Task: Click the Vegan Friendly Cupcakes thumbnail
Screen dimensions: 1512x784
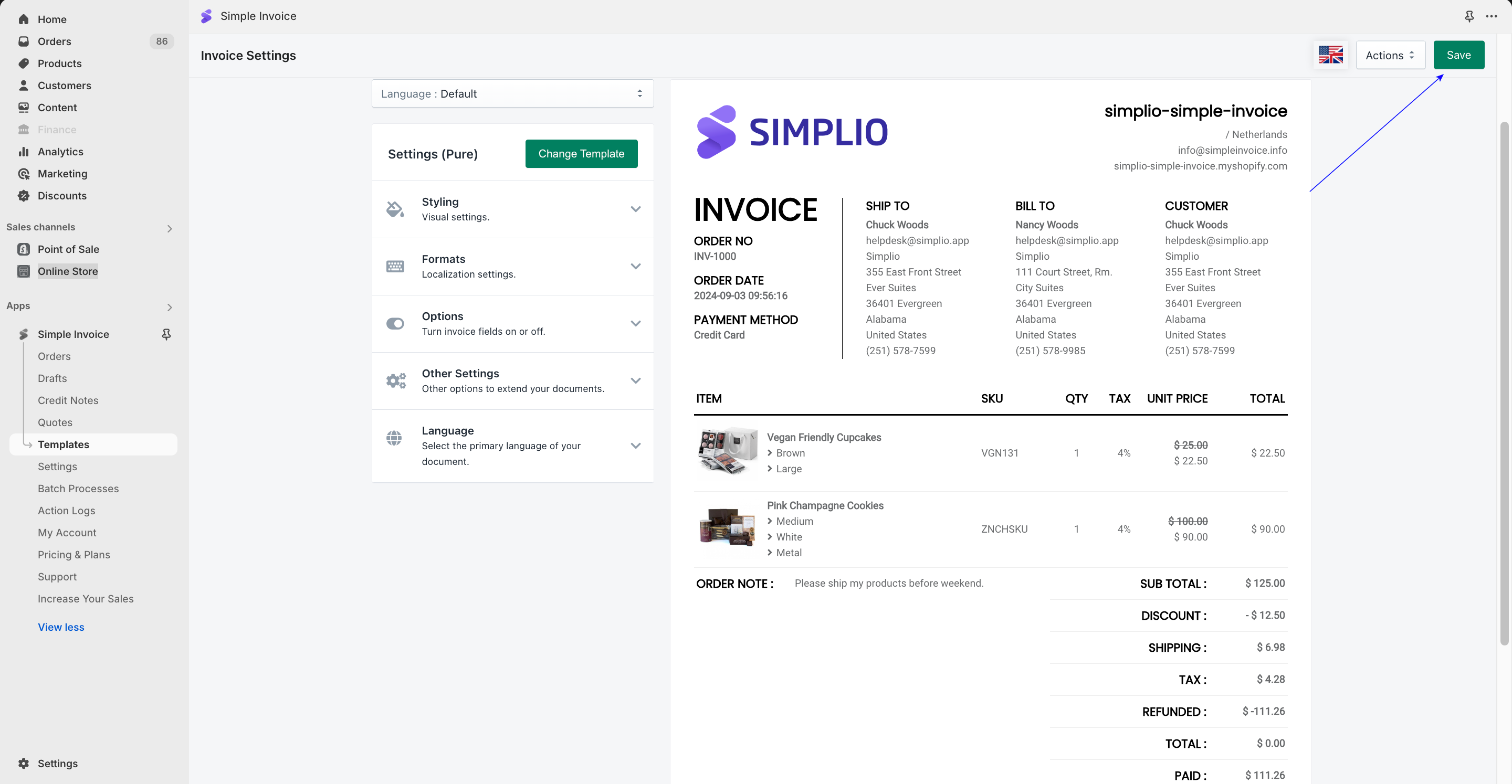Action: tap(727, 452)
